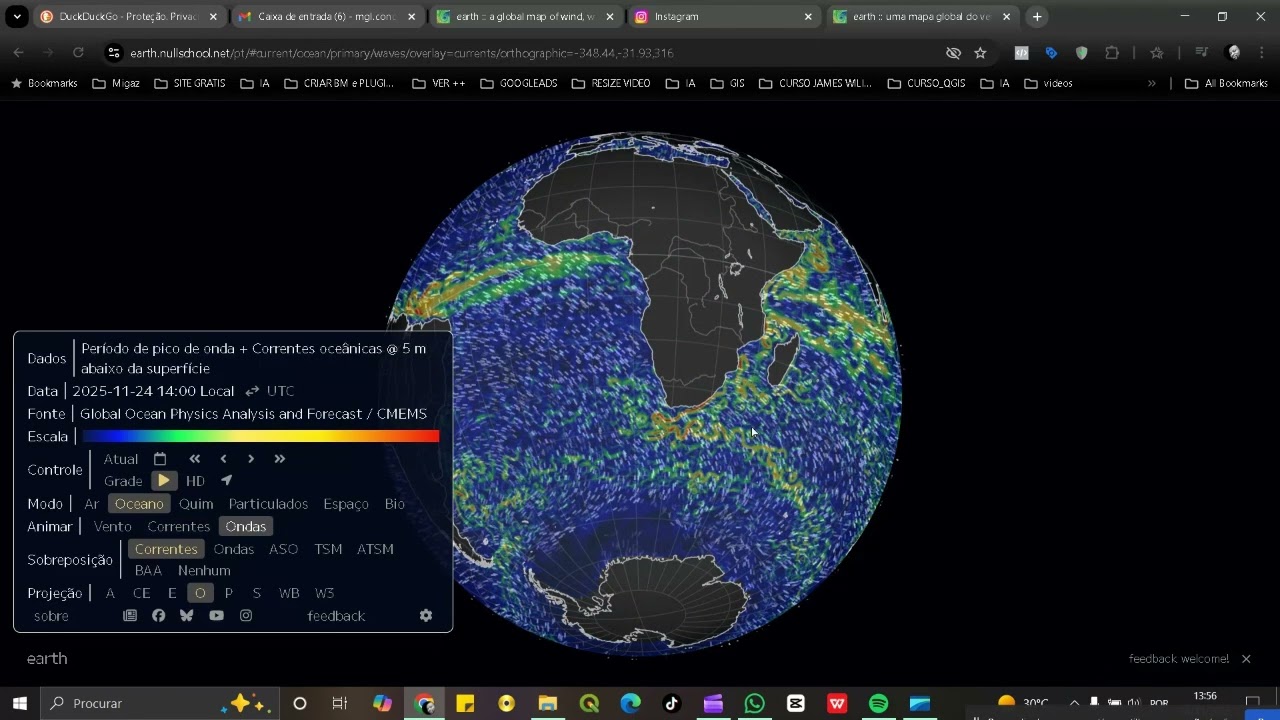Switch projection to WB
The image size is (1280, 720).
289,593
